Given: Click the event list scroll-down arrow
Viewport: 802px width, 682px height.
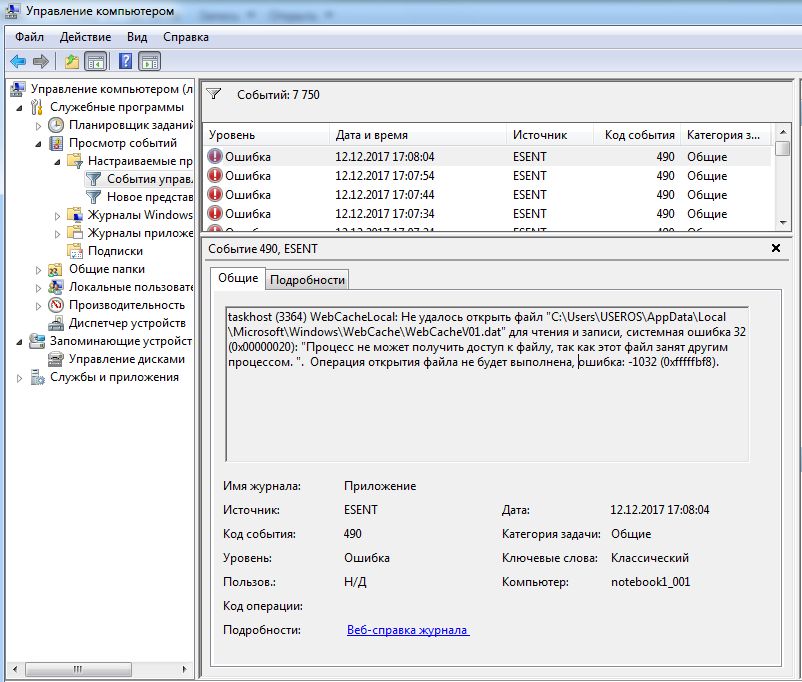Looking at the screenshot, I should click(x=783, y=223).
